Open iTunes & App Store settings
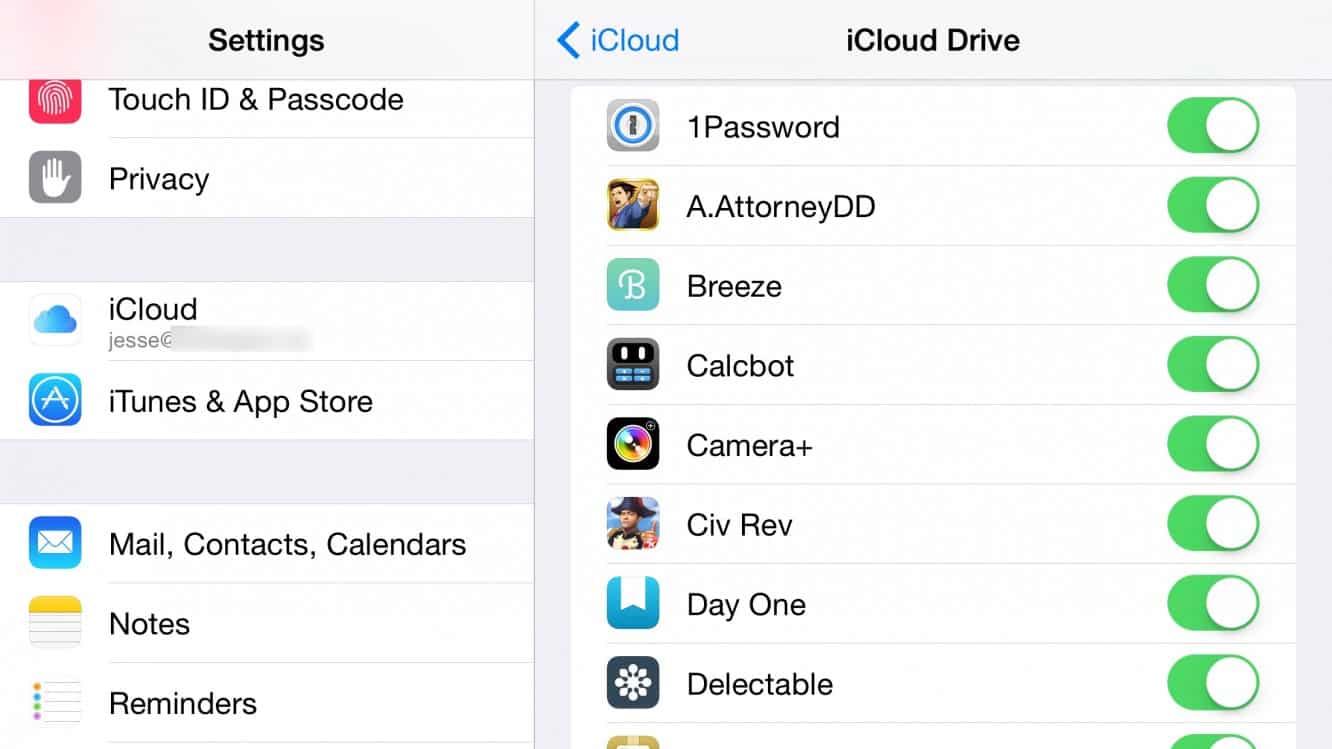The height and width of the screenshot is (749, 1332). tap(267, 400)
